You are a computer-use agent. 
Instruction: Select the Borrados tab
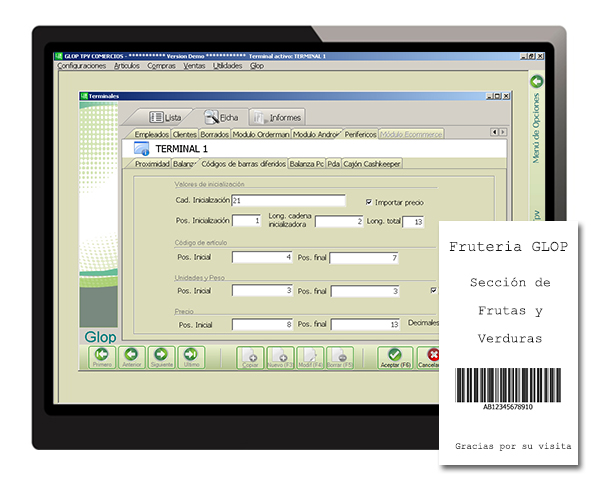tap(214, 134)
